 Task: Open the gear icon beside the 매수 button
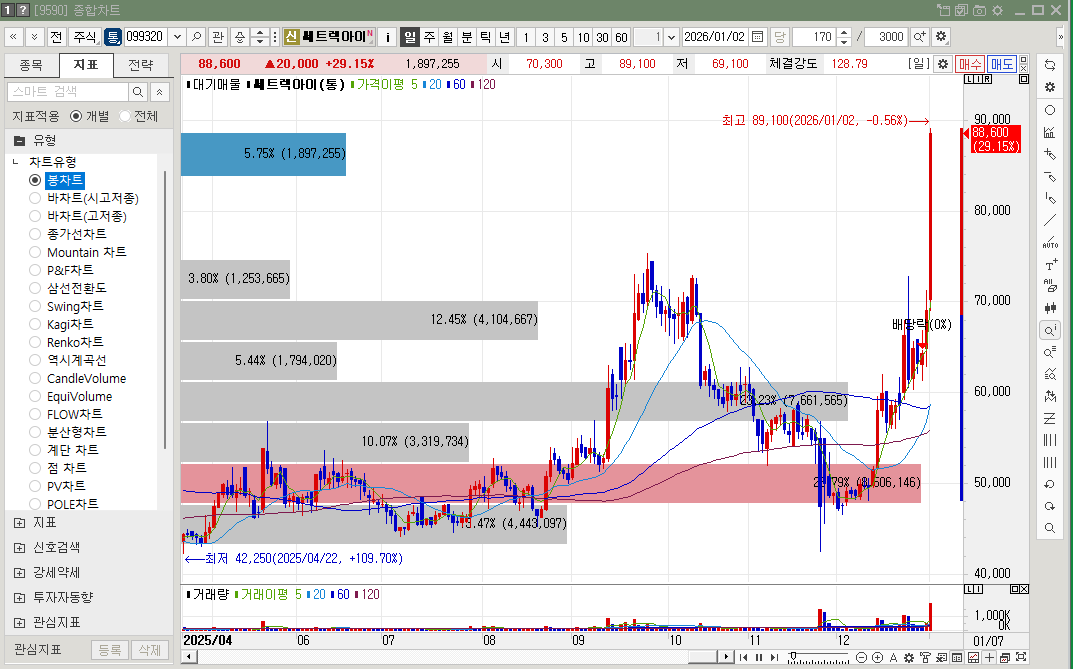pyautogui.click(x=943, y=64)
